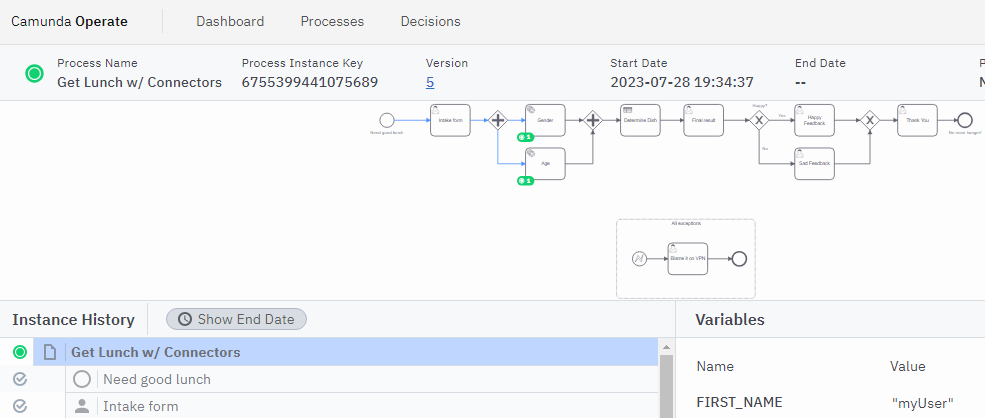Select 'Get Lunch w/ Connectors' row in Instance History
This screenshot has height=418, width=985.
pos(346,352)
